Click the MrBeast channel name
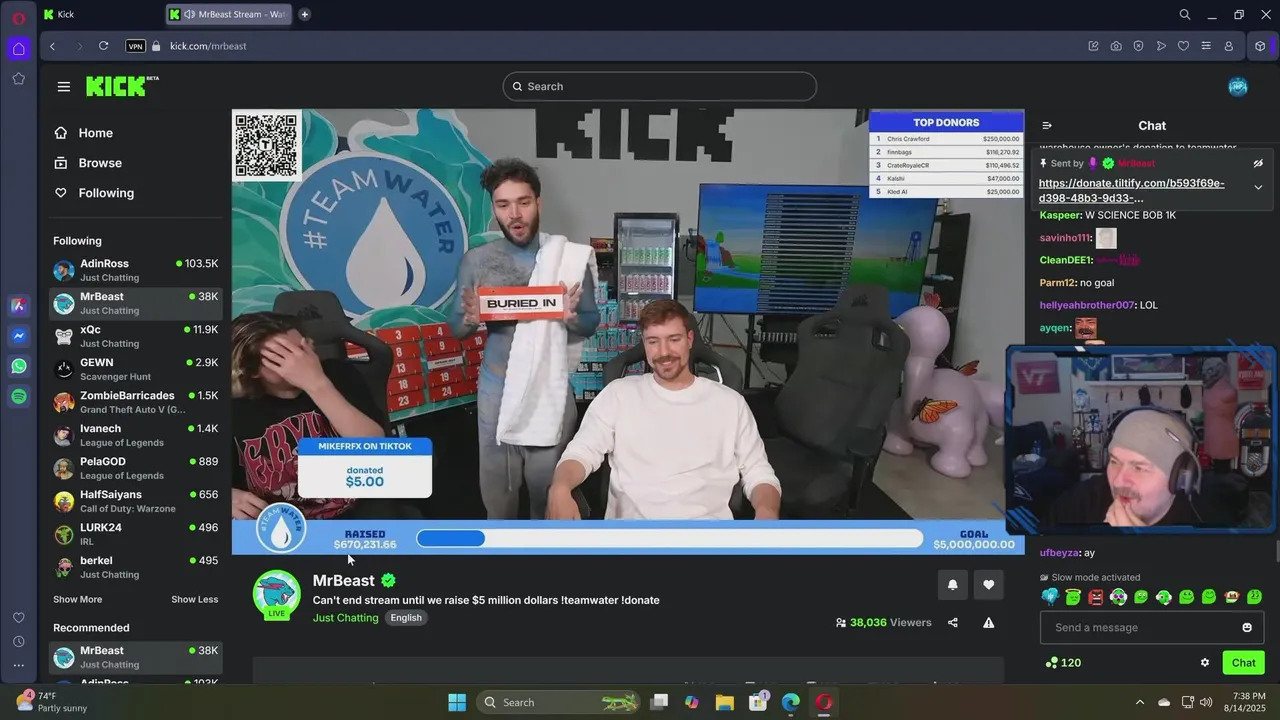1280x720 pixels. coord(344,580)
